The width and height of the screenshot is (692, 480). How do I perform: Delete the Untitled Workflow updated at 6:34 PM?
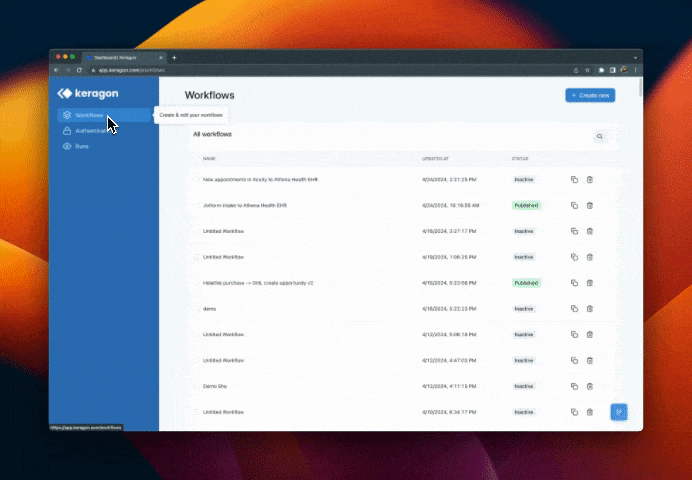590,412
